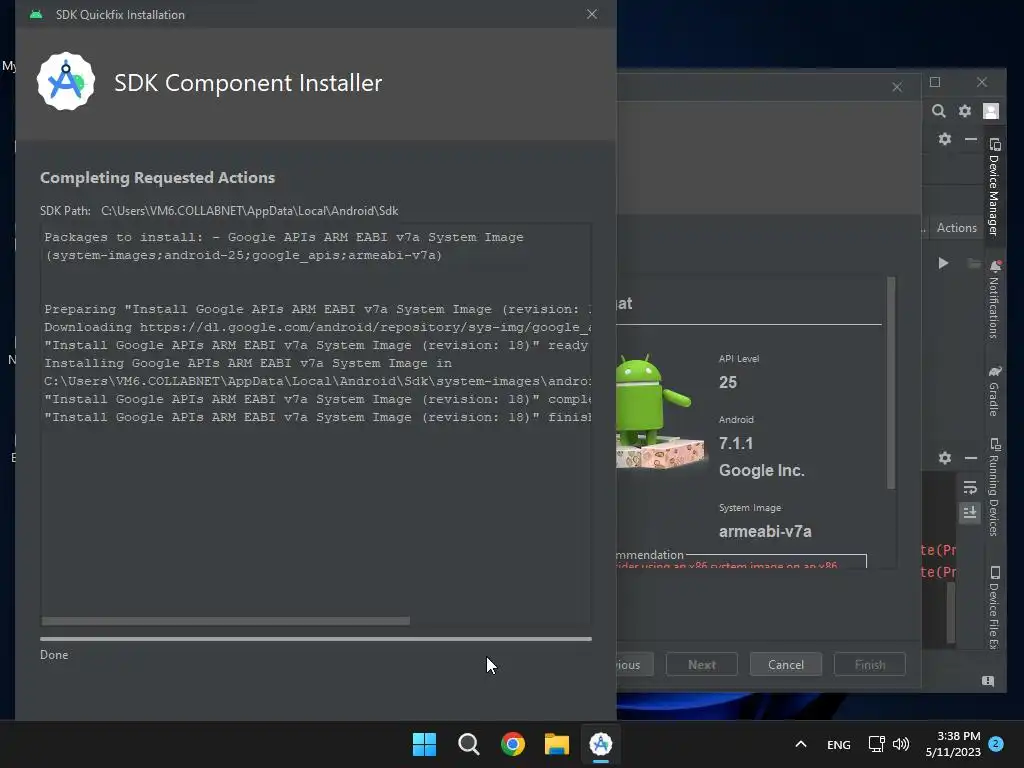The image size is (1024, 768).
Task: Hide the Device Manager panel with minus icon
Action: 970,139
